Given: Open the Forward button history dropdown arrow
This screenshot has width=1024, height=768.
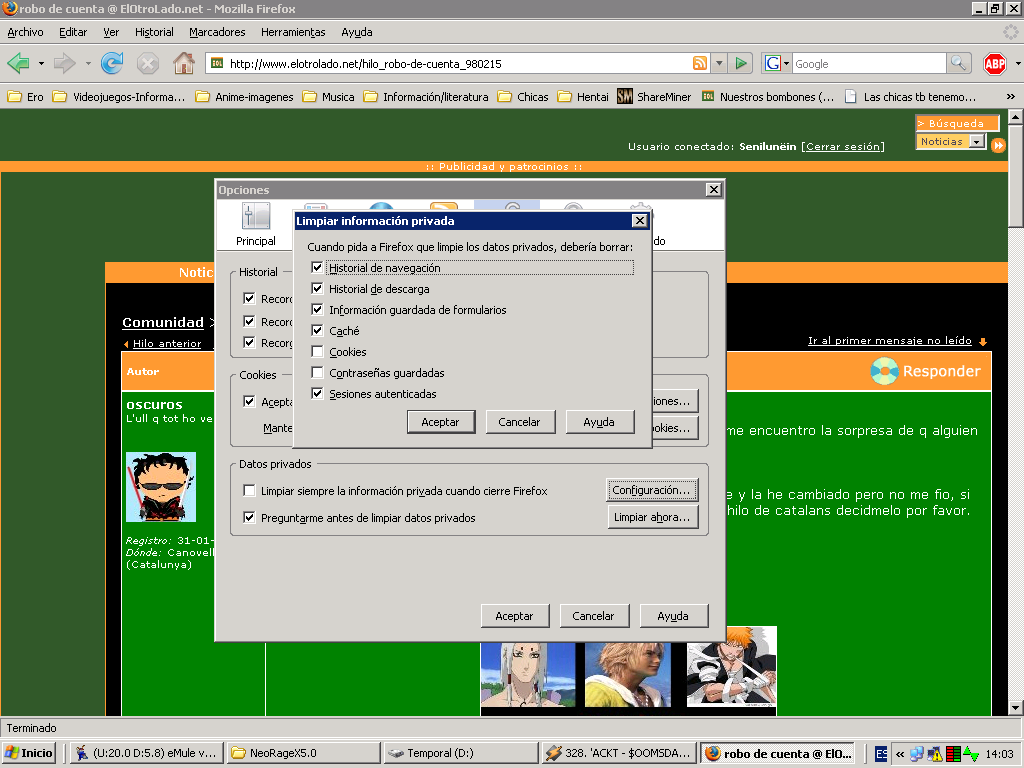Looking at the screenshot, I should [88, 63].
